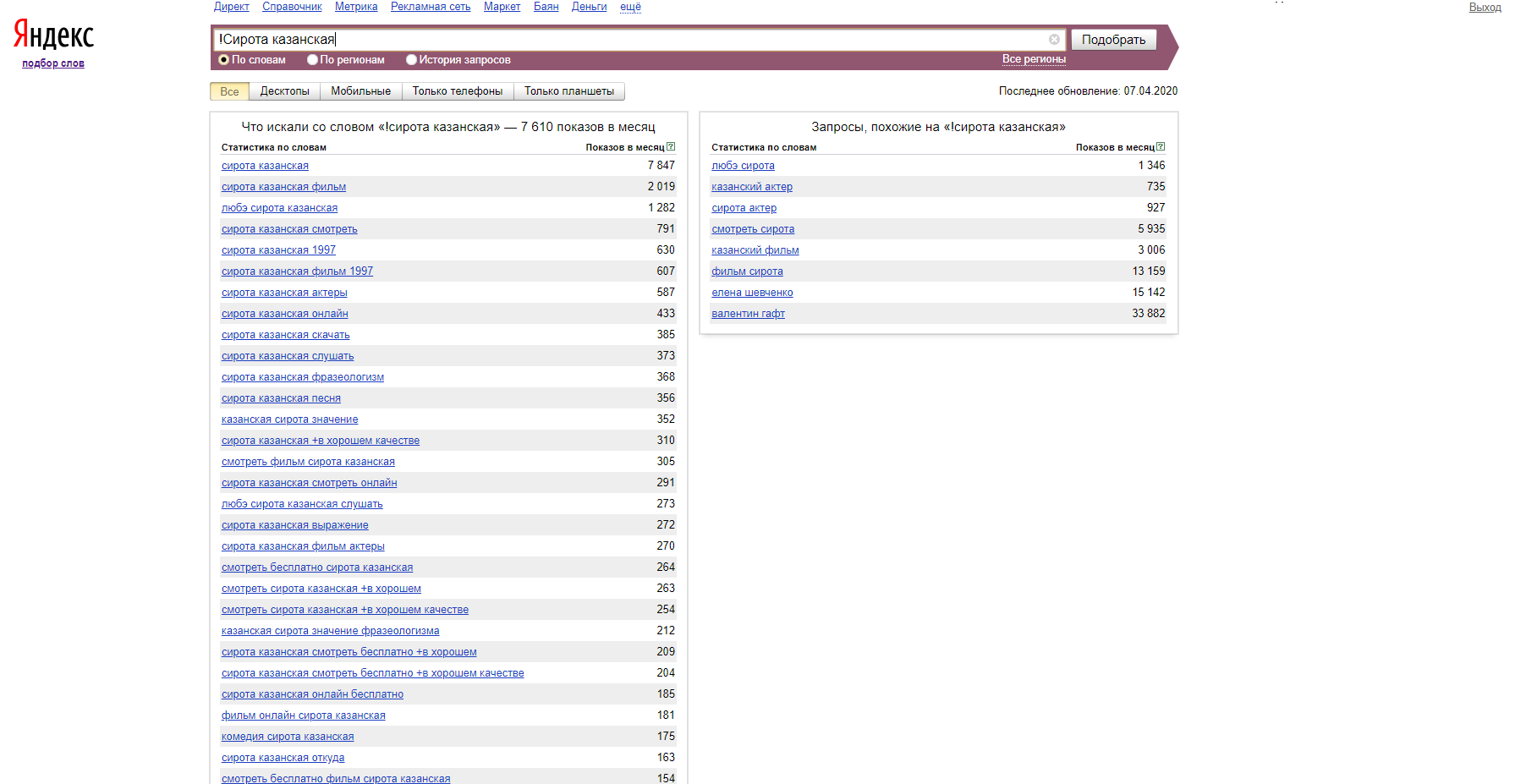Open query 'сирота казанская смотреть онлайн'
The height and width of the screenshot is (784, 1515).
point(309,483)
